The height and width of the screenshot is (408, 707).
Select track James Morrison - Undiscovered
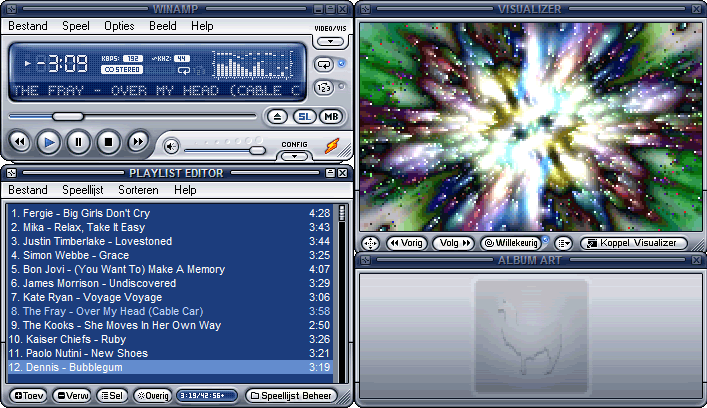click(x=170, y=283)
